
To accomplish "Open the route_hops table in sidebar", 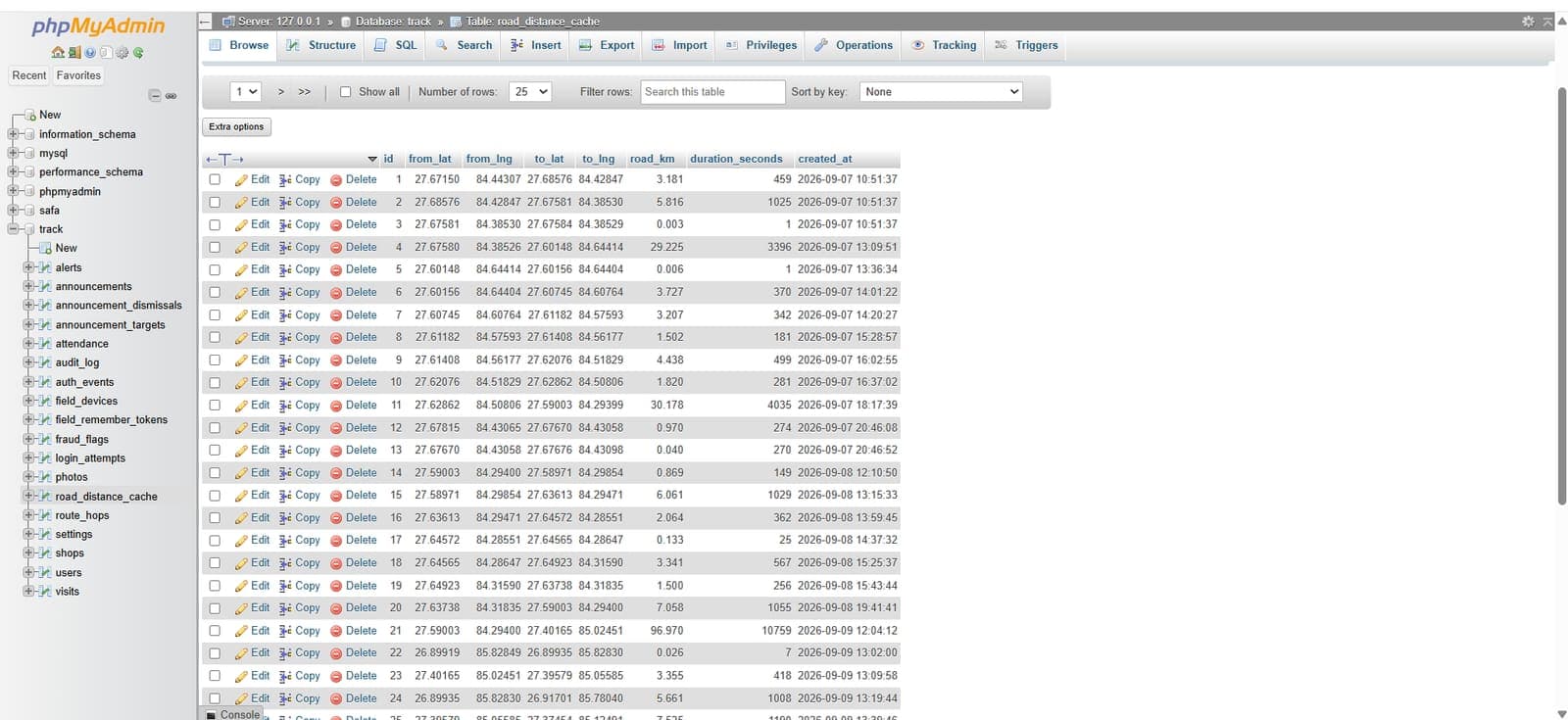I will point(82,515).
